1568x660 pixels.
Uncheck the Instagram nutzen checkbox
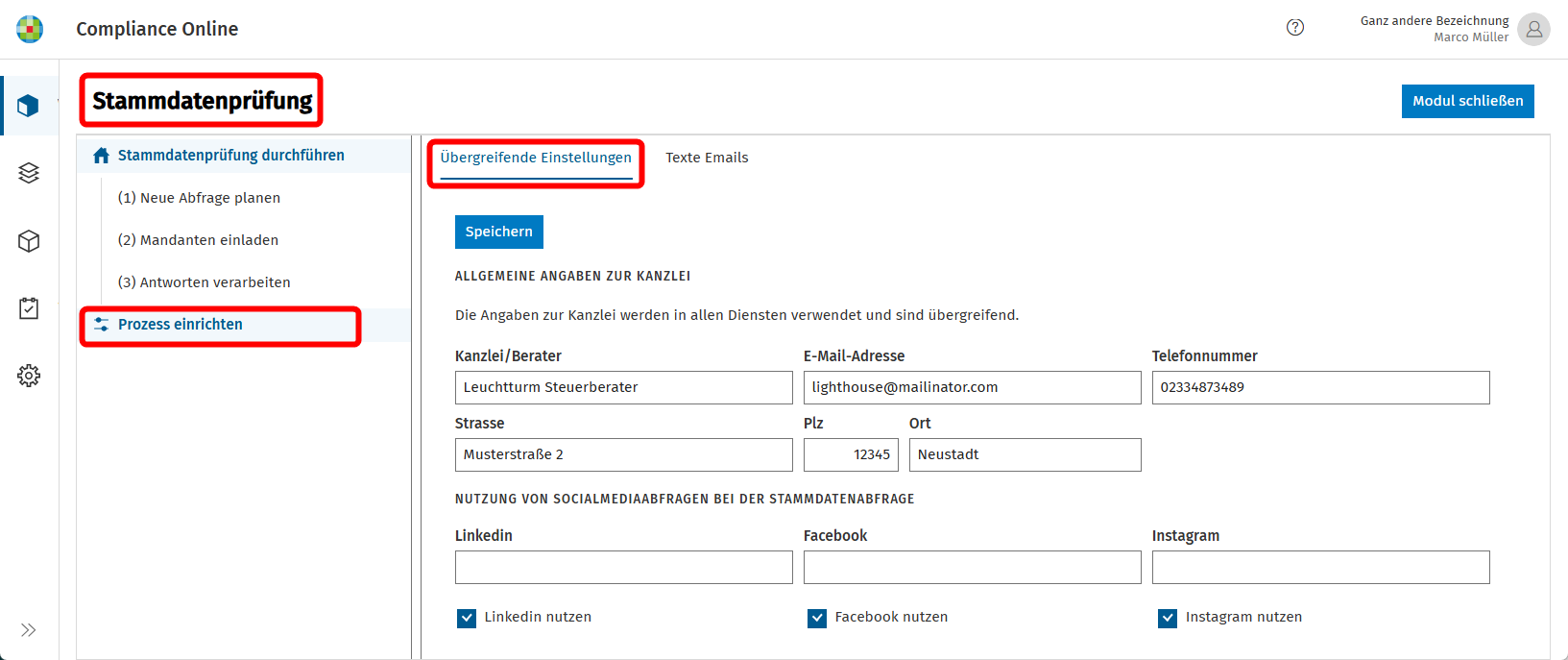click(x=1168, y=618)
